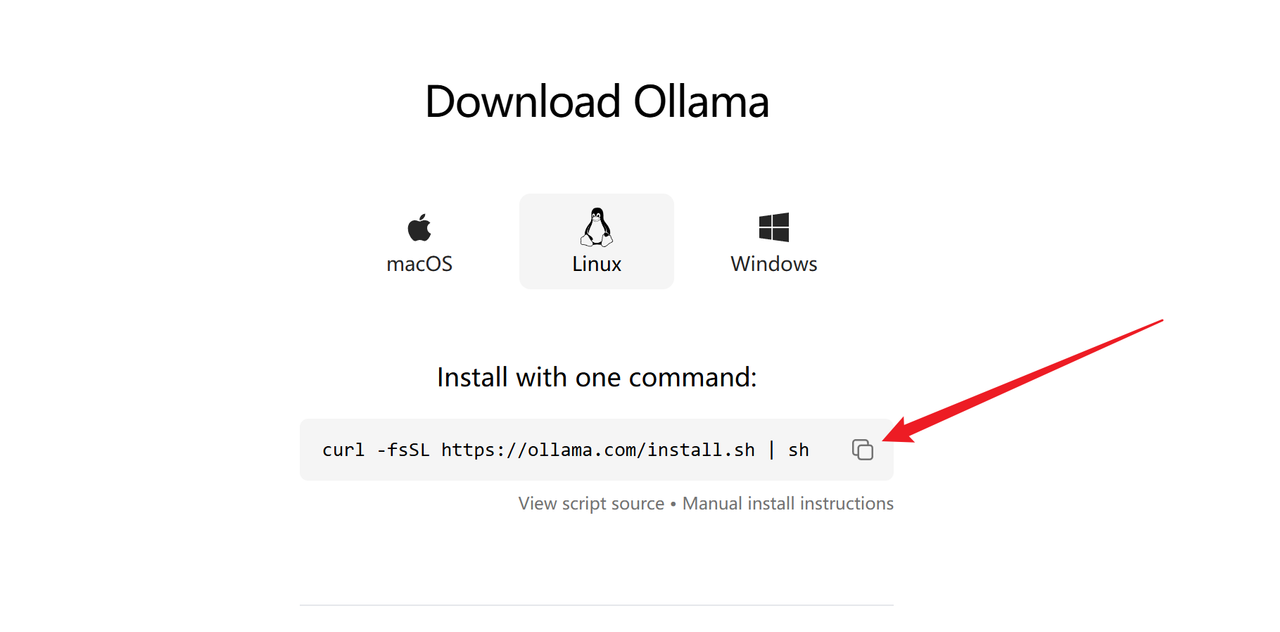
Task: Click the Download Ollama heading
Action: click(597, 102)
